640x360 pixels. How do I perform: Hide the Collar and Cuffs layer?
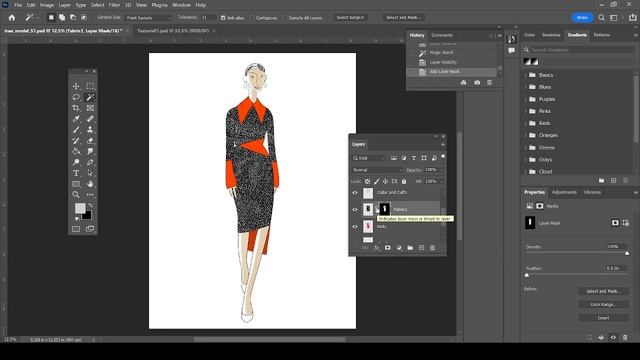tap(355, 193)
